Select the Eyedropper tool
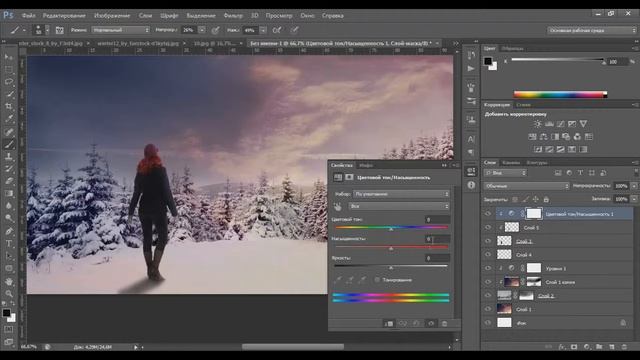The width and height of the screenshot is (640, 360). (9, 119)
